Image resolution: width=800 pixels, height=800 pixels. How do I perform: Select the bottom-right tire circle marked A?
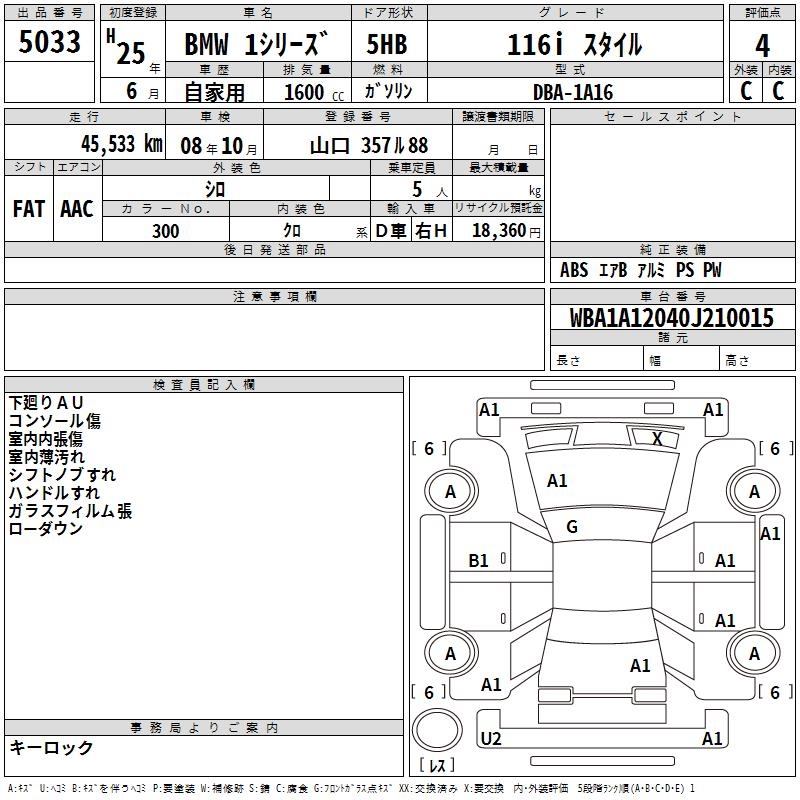point(754,653)
